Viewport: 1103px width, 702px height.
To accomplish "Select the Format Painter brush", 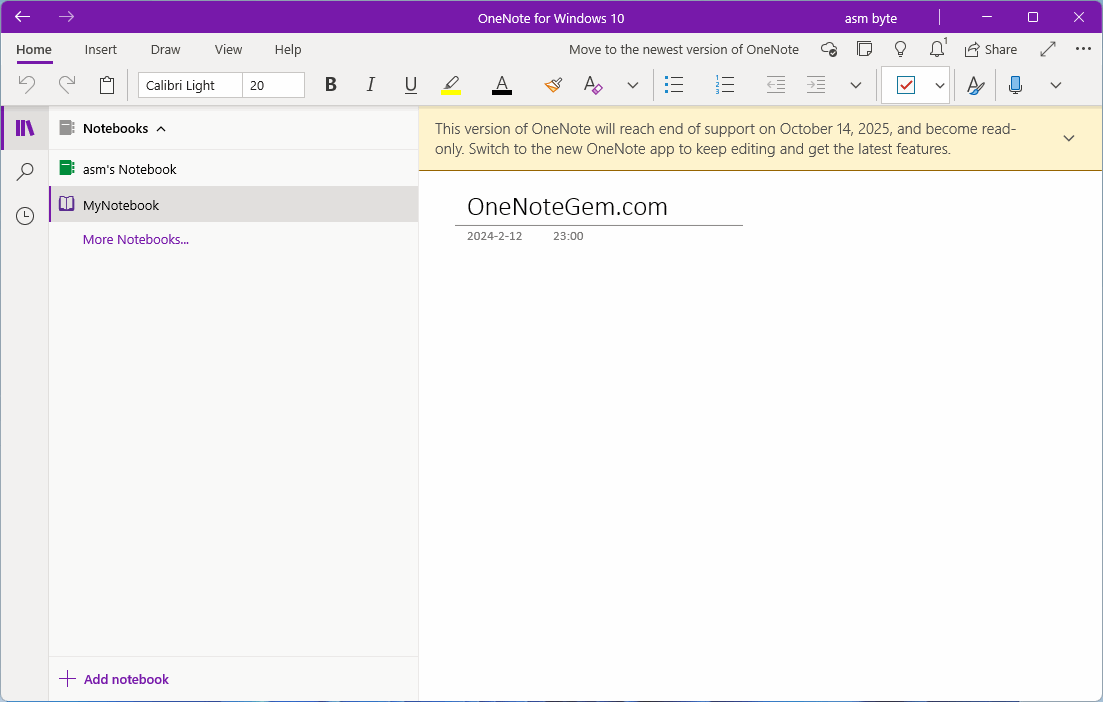I will click(x=554, y=85).
